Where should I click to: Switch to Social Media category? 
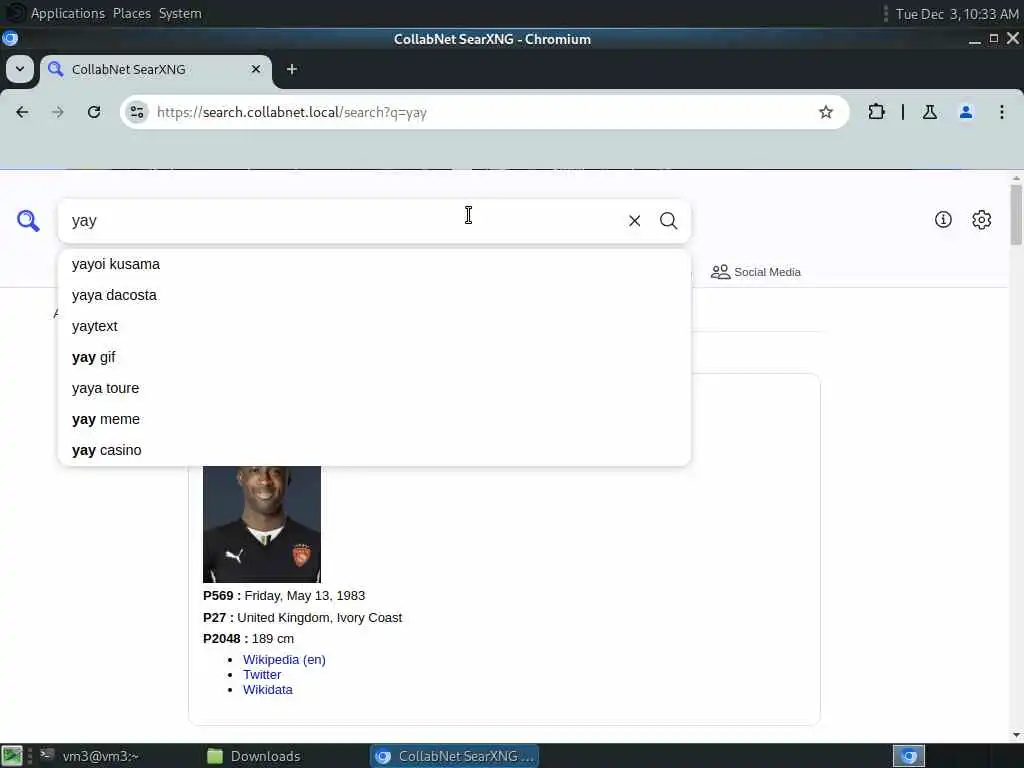(x=756, y=272)
